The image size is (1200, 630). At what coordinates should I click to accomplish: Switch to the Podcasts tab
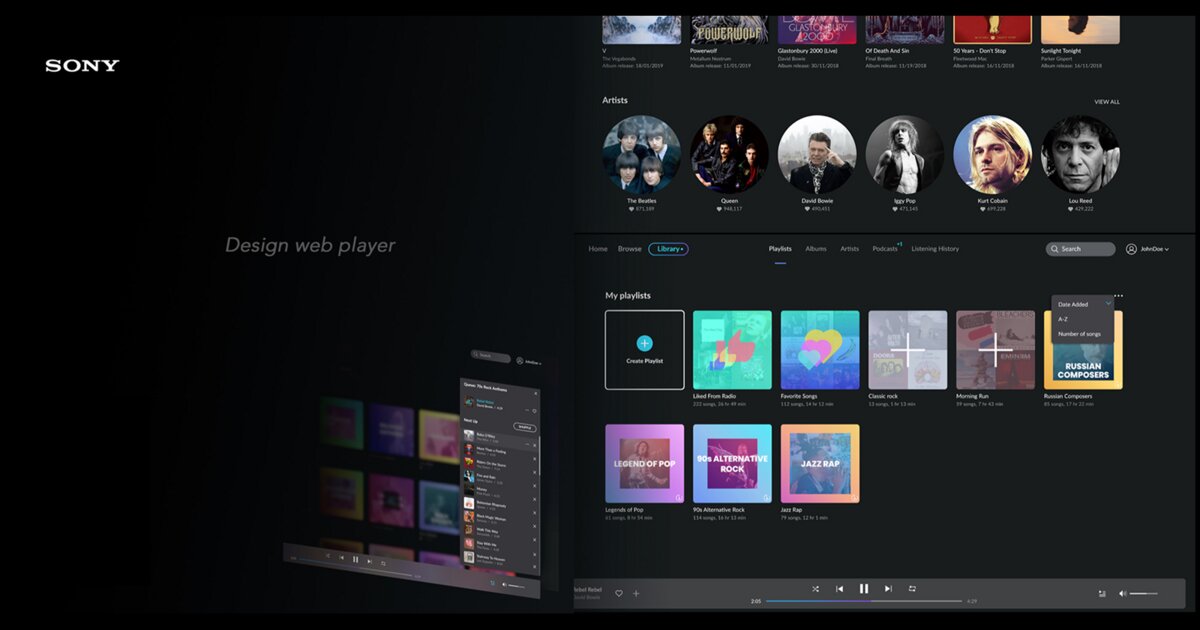click(885, 249)
